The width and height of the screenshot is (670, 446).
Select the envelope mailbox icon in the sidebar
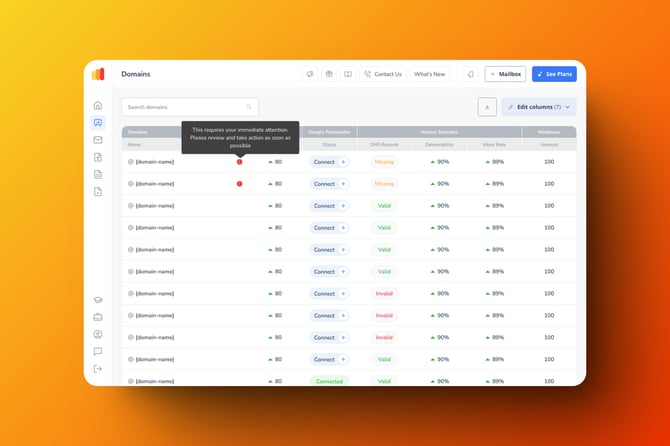pos(98,140)
